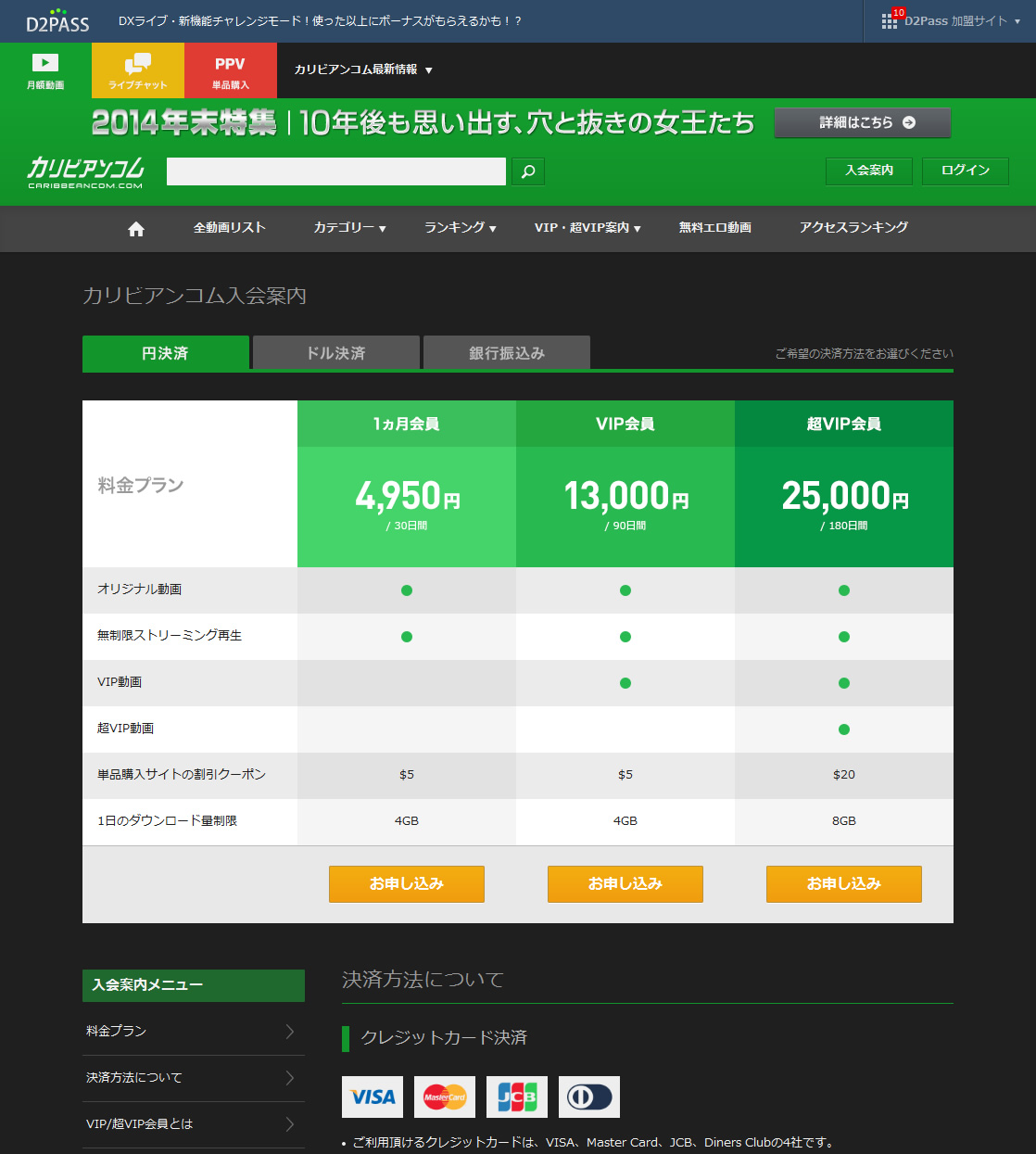Click the 単品購入サイトの割引クーポン row label
This screenshot has width=1036, height=1154.
tap(182, 775)
